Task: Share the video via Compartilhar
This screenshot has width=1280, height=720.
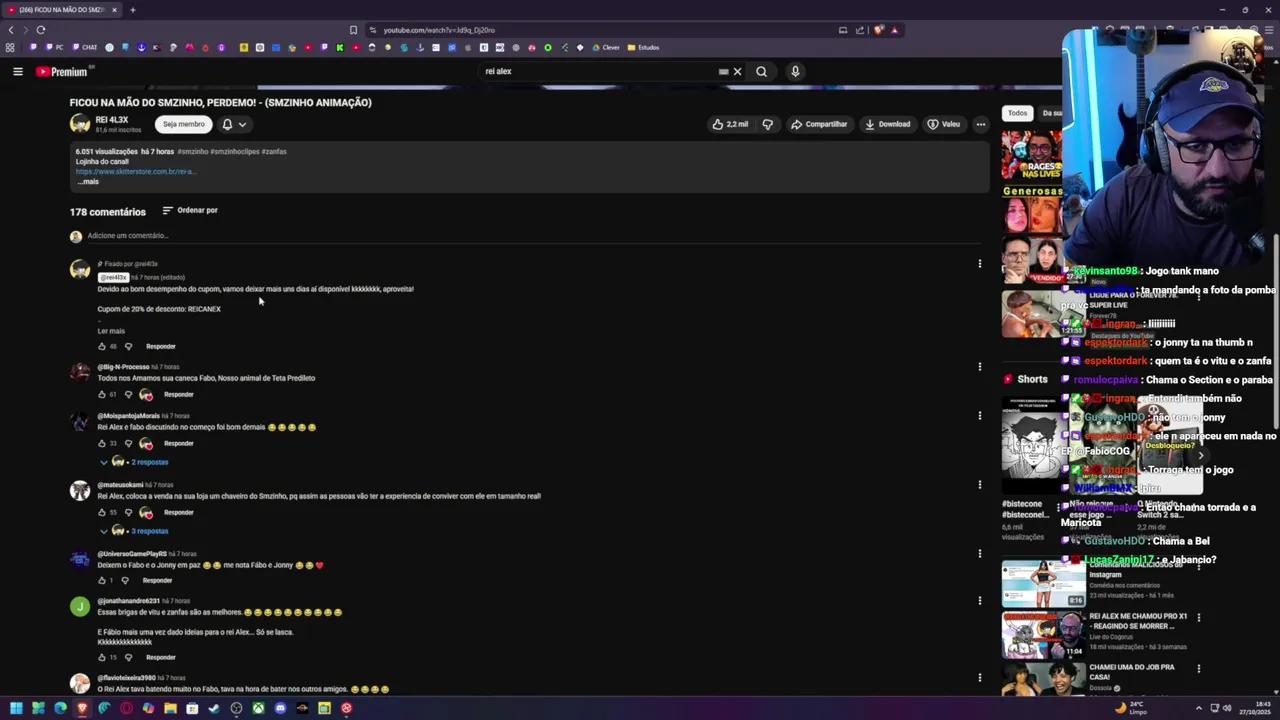Action: click(x=819, y=124)
